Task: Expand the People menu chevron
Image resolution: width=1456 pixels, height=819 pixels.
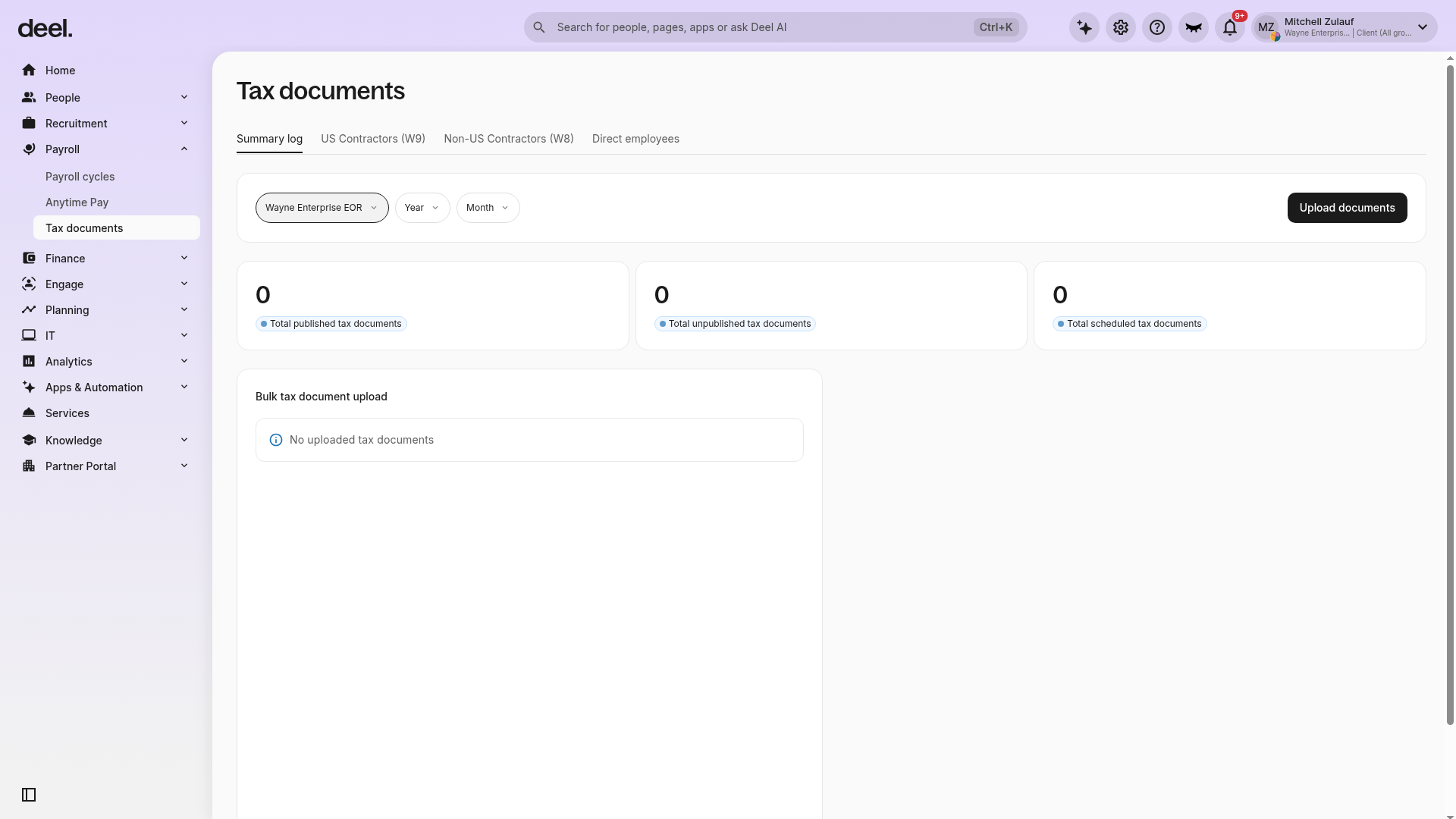Action: pos(184,97)
